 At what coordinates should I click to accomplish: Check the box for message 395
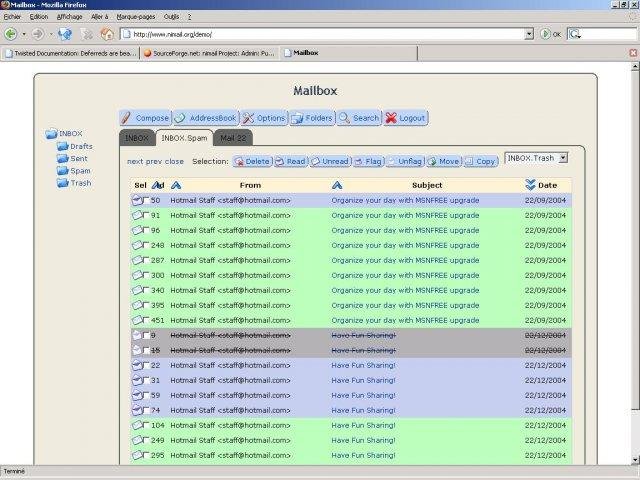click(147, 305)
